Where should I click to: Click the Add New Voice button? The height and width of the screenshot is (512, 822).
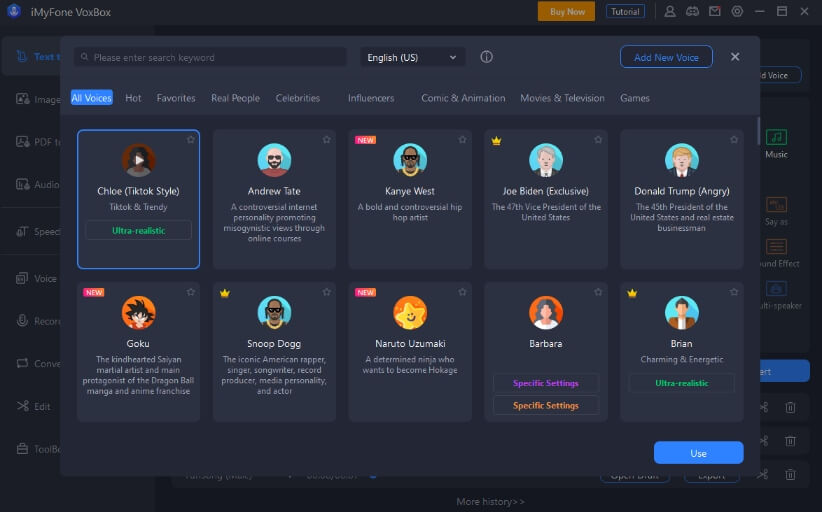(666, 57)
